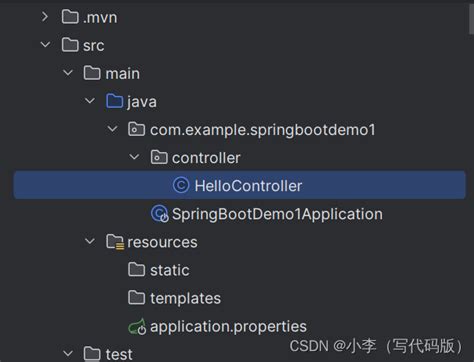Open the SpringBootDemo1Application class
474x362 pixels.
coord(277,214)
